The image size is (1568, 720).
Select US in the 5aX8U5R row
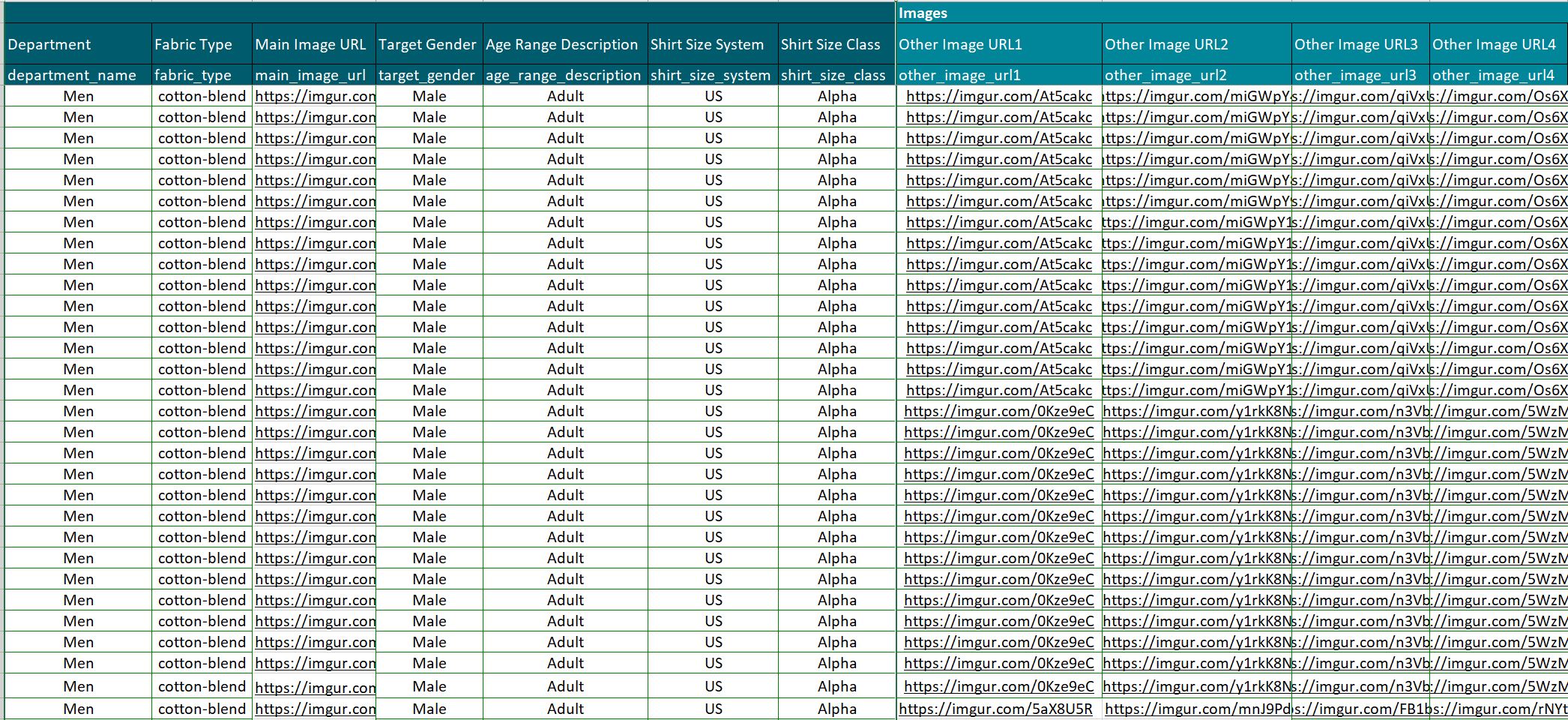714,709
